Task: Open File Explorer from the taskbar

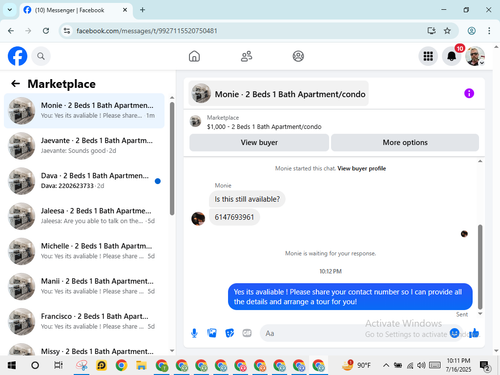Action: (x=141, y=365)
